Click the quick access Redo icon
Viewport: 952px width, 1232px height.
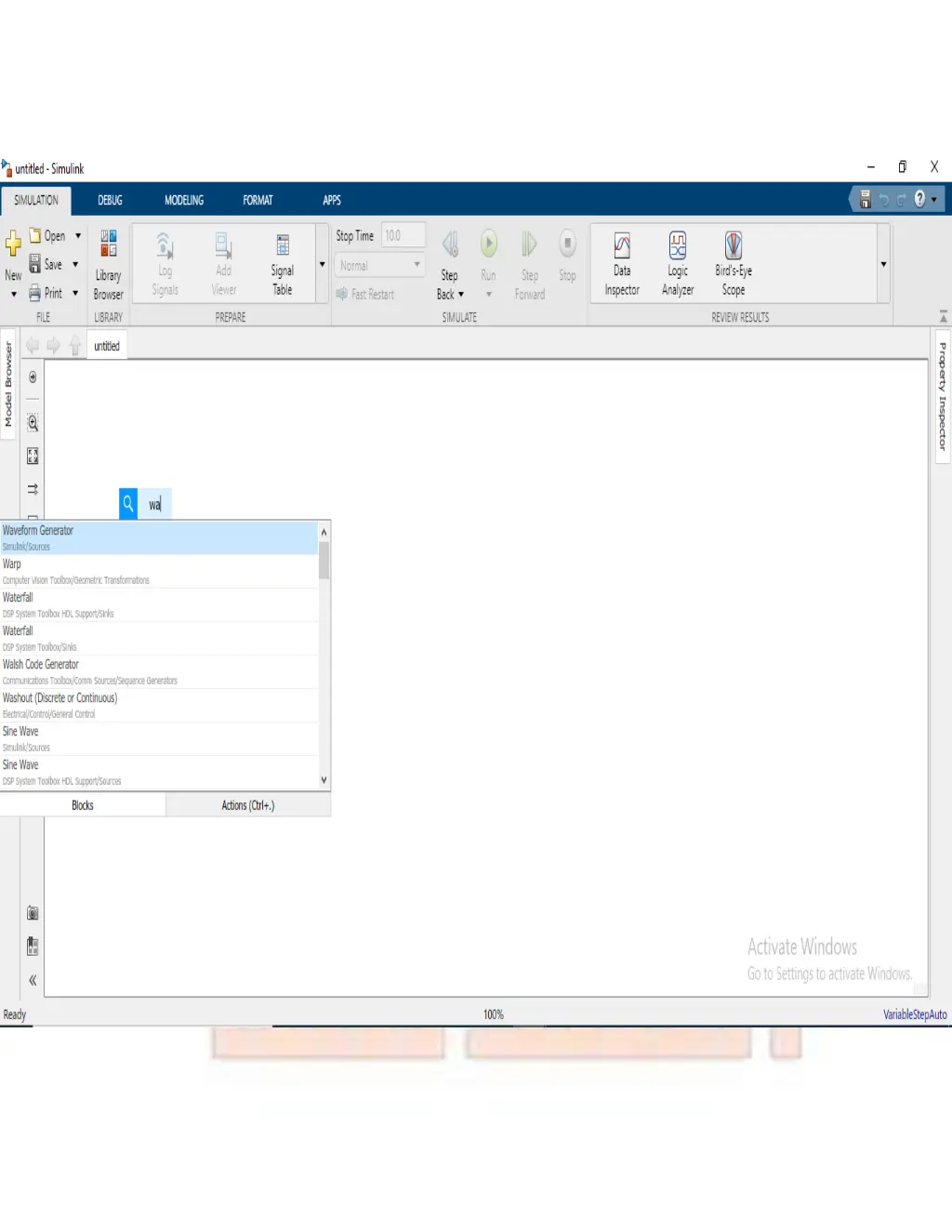pos(901,199)
